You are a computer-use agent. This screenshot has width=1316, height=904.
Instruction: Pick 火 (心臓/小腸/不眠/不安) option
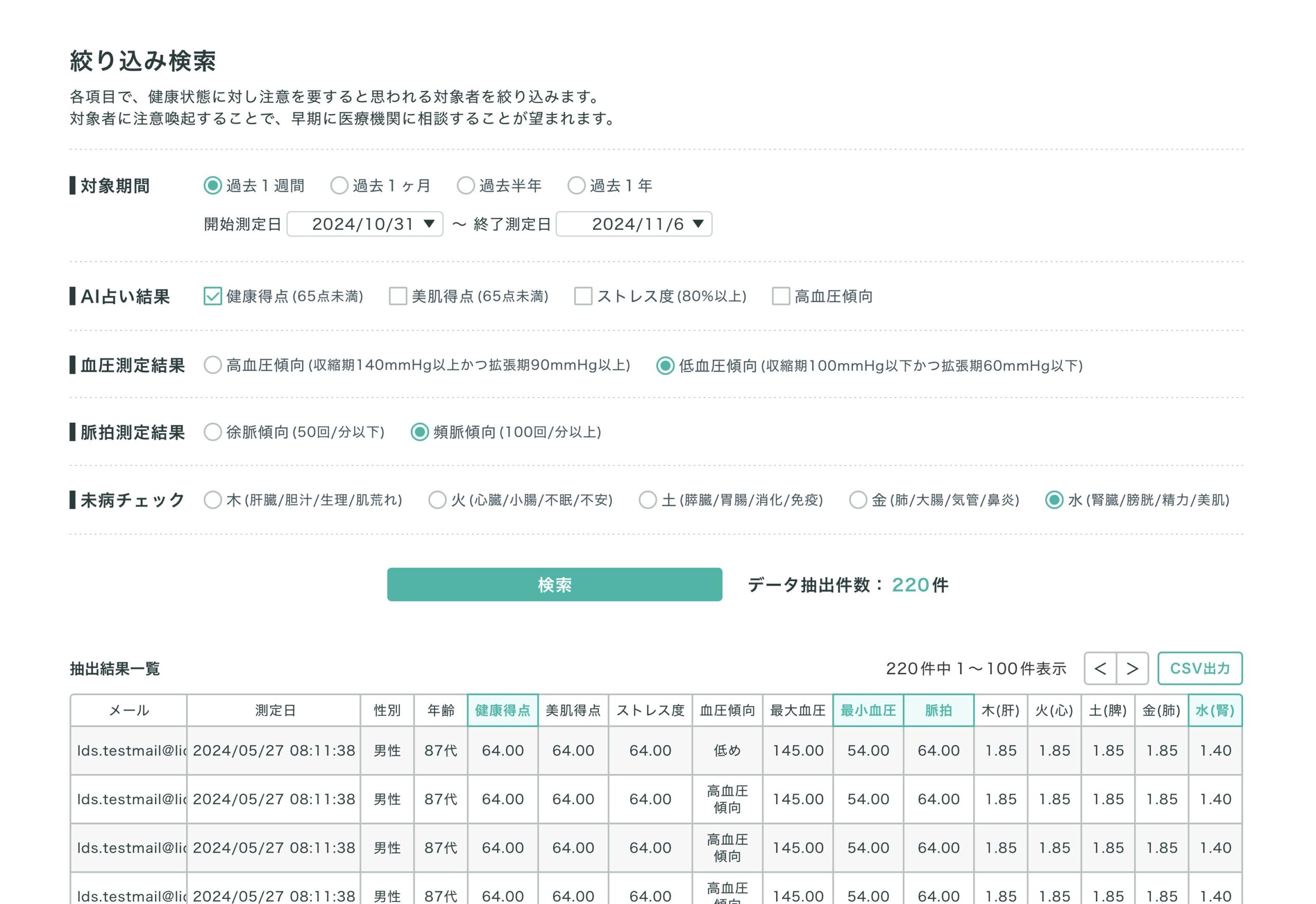(x=437, y=500)
